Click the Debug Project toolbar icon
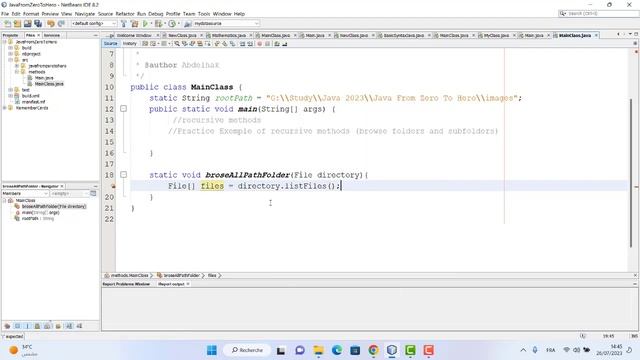Image resolution: width=640 pixels, height=360 pixels. pos(158,24)
